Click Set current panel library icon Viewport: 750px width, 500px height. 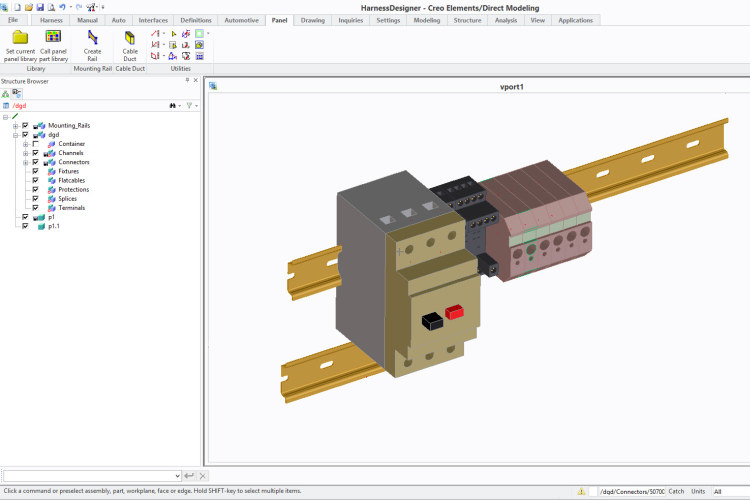19,38
